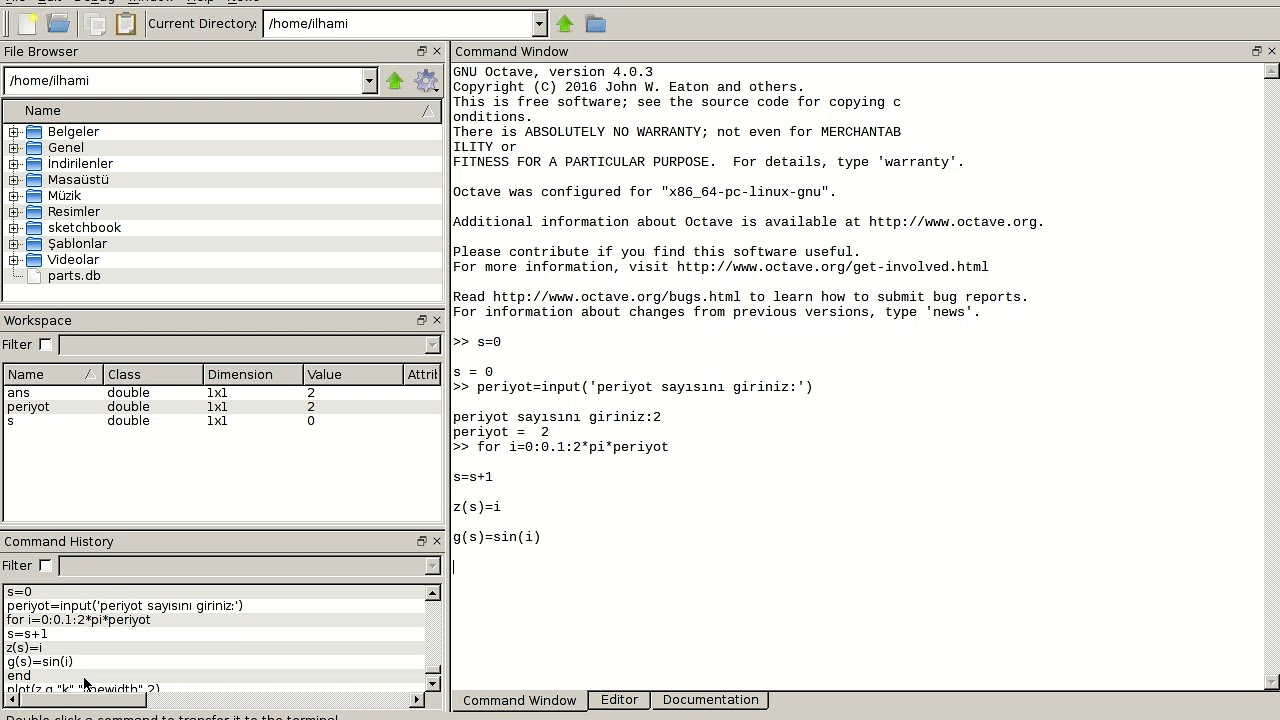Undock the File Browser panel
The height and width of the screenshot is (720, 1280).
(422, 51)
